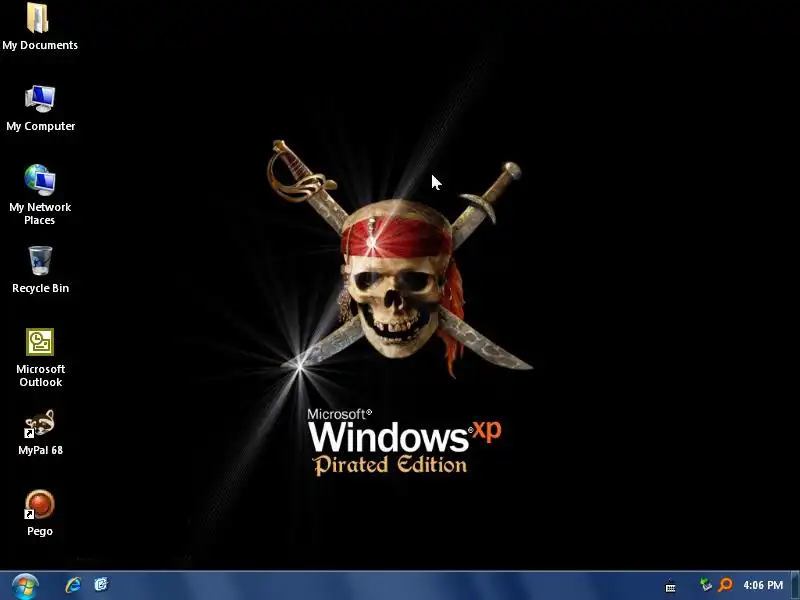The width and height of the screenshot is (800, 600).
Task: Click the "My Network Places" label text
Action: pyautogui.click(x=40, y=214)
